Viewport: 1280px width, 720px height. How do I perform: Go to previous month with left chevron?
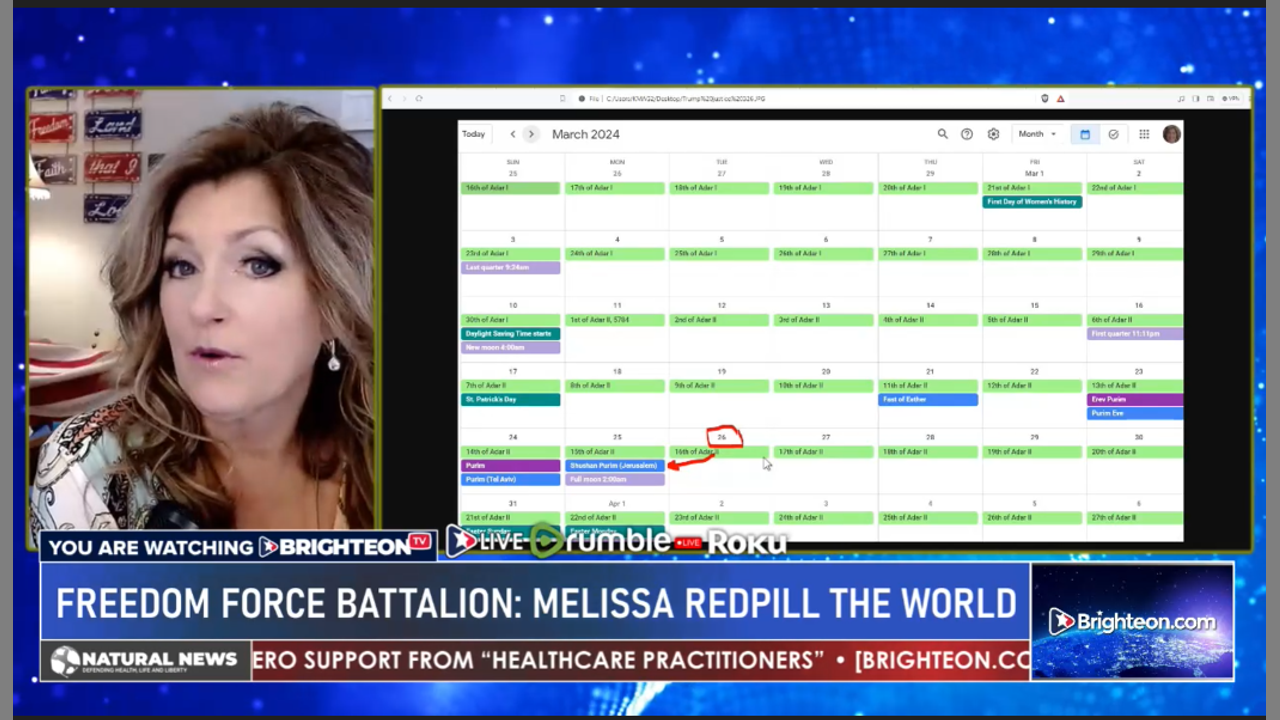[x=512, y=134]
